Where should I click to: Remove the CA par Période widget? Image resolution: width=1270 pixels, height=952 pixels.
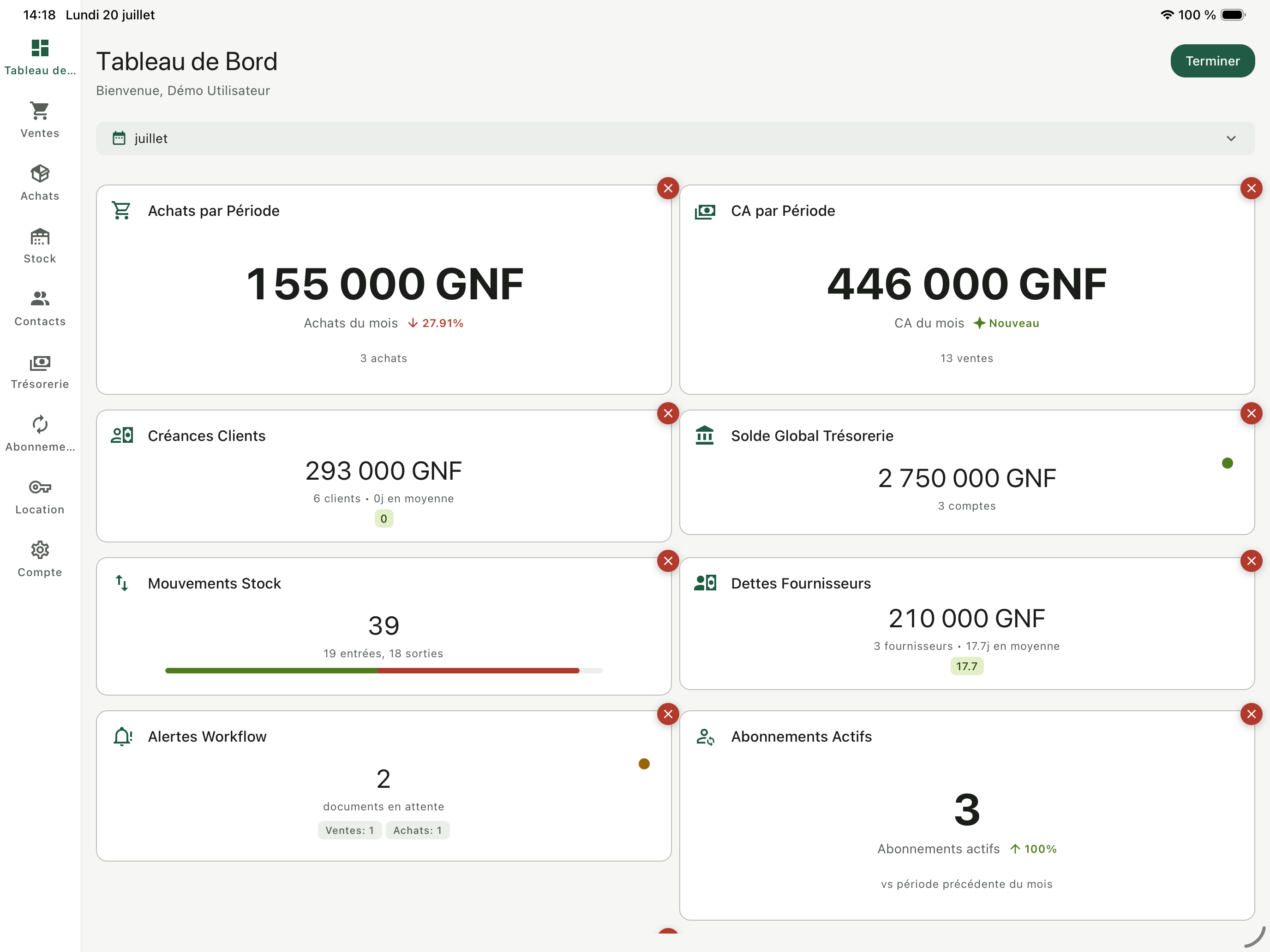[1251, 188]
